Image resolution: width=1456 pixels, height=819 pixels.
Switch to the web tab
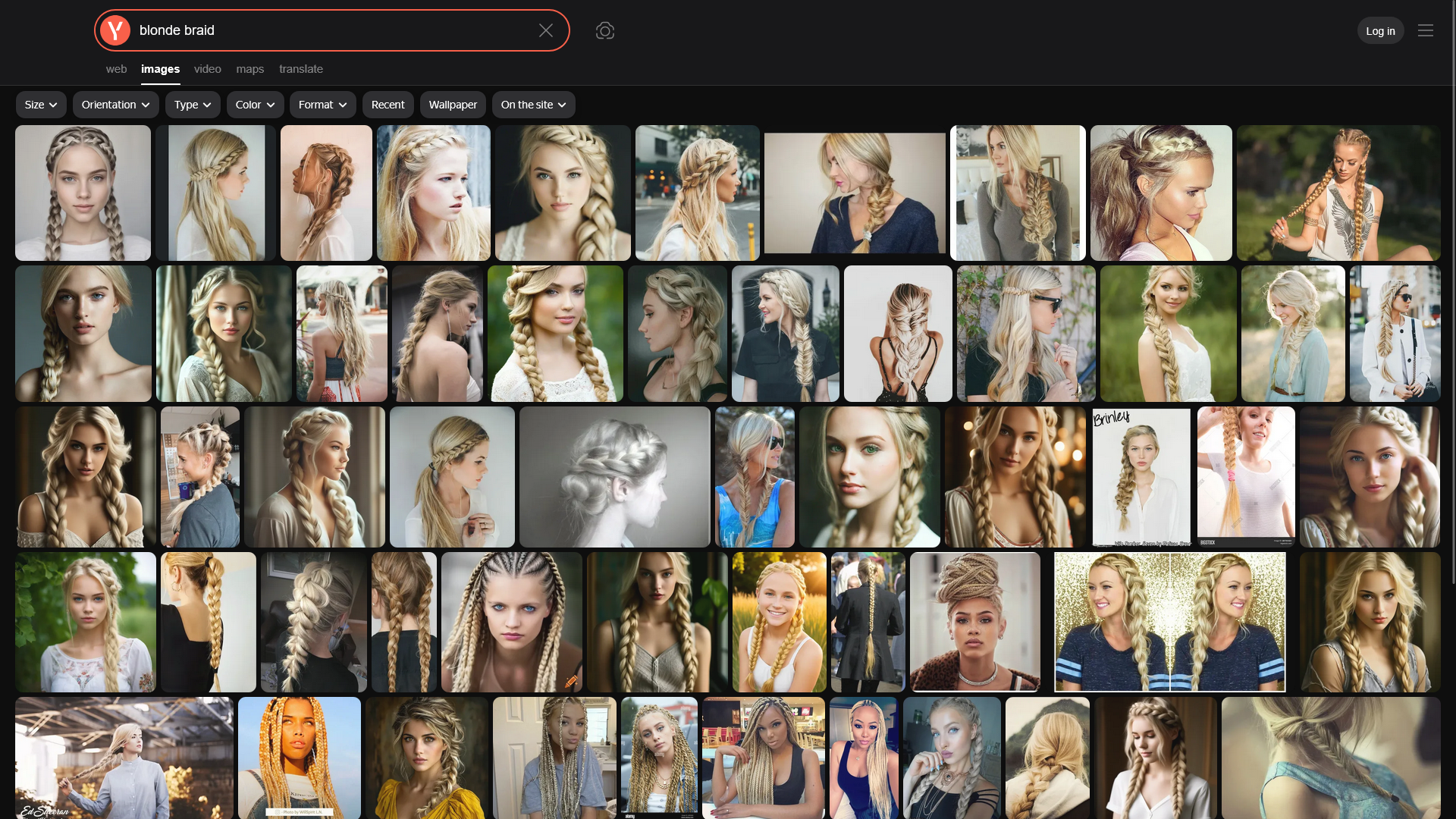click(116, 69)
